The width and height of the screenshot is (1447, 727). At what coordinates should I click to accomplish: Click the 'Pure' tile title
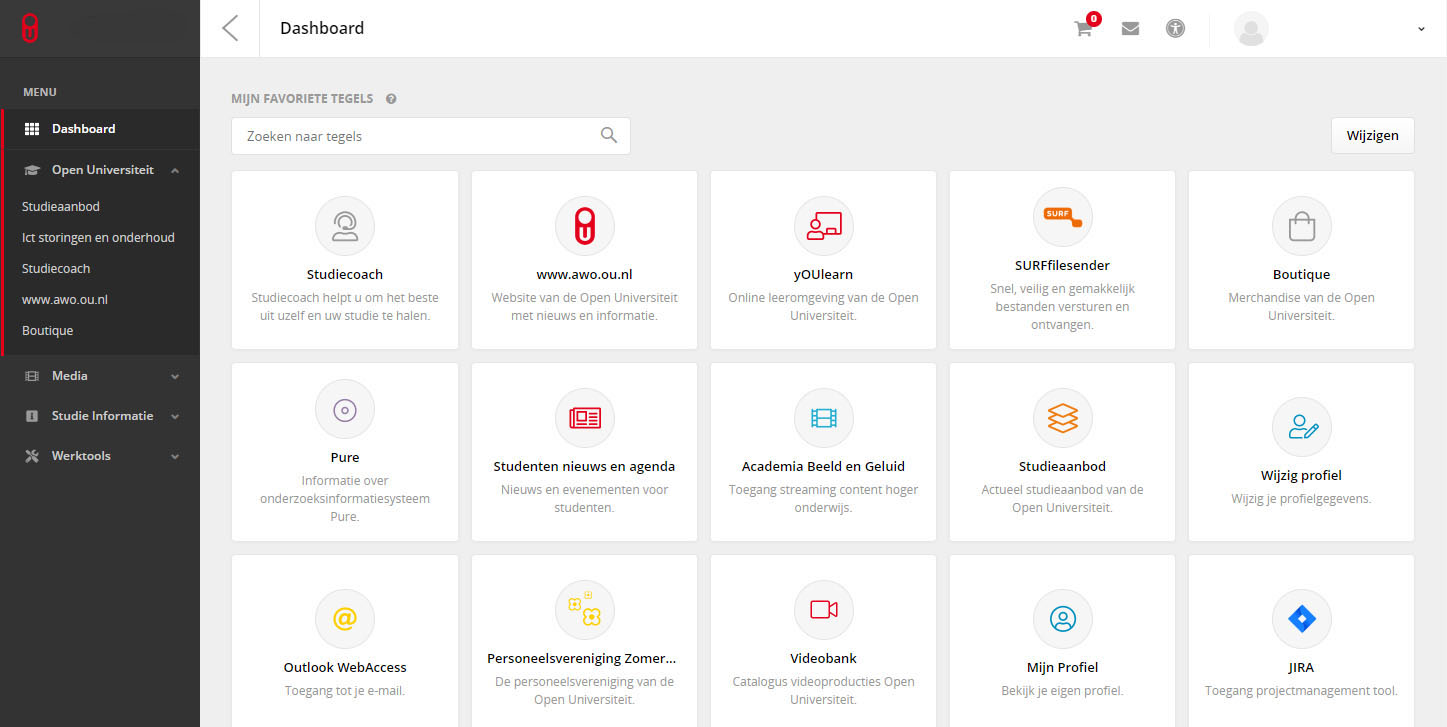pos(345,457)
